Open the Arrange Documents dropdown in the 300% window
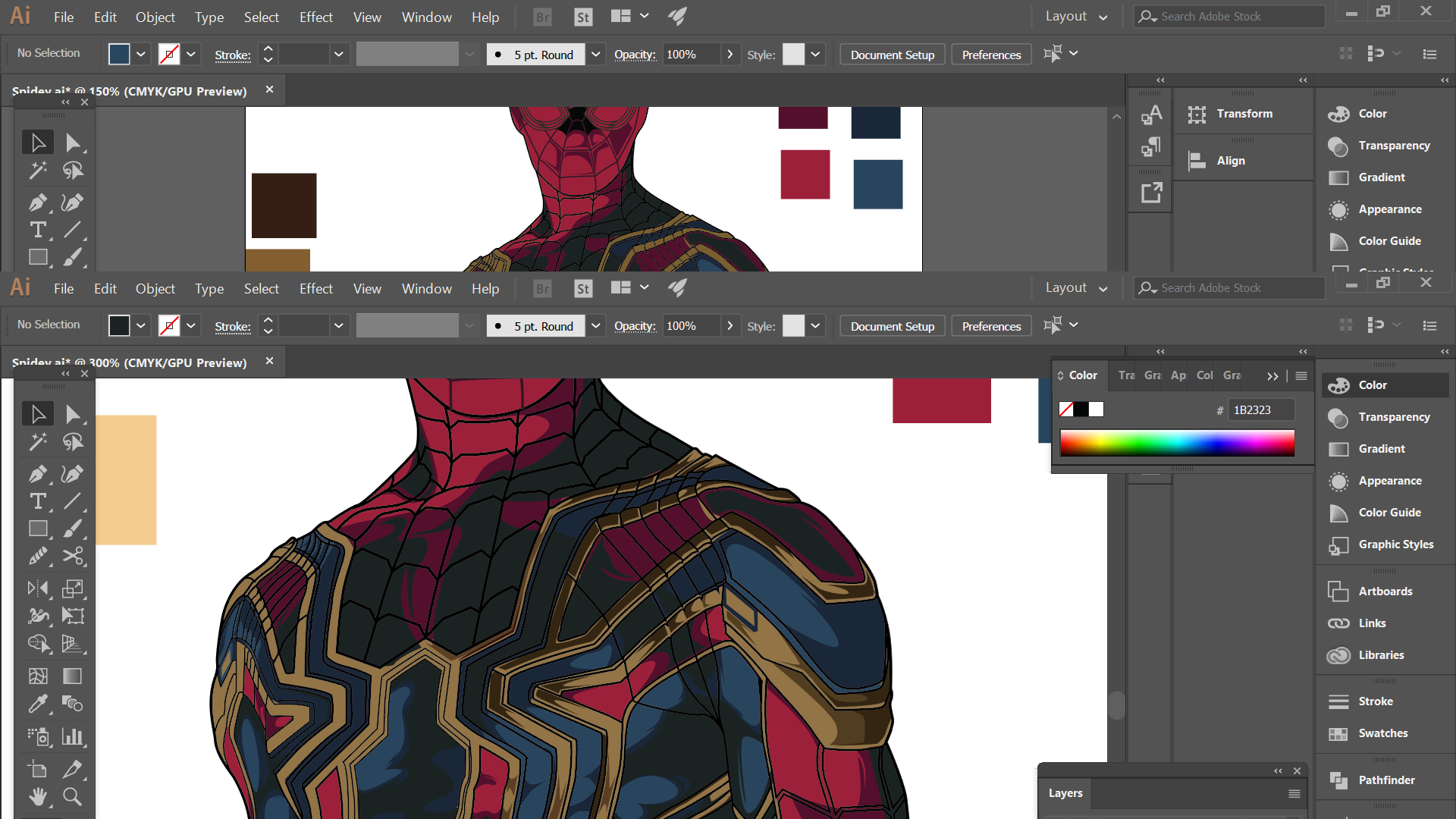1456x819 pixels. (x=630, y=287)
